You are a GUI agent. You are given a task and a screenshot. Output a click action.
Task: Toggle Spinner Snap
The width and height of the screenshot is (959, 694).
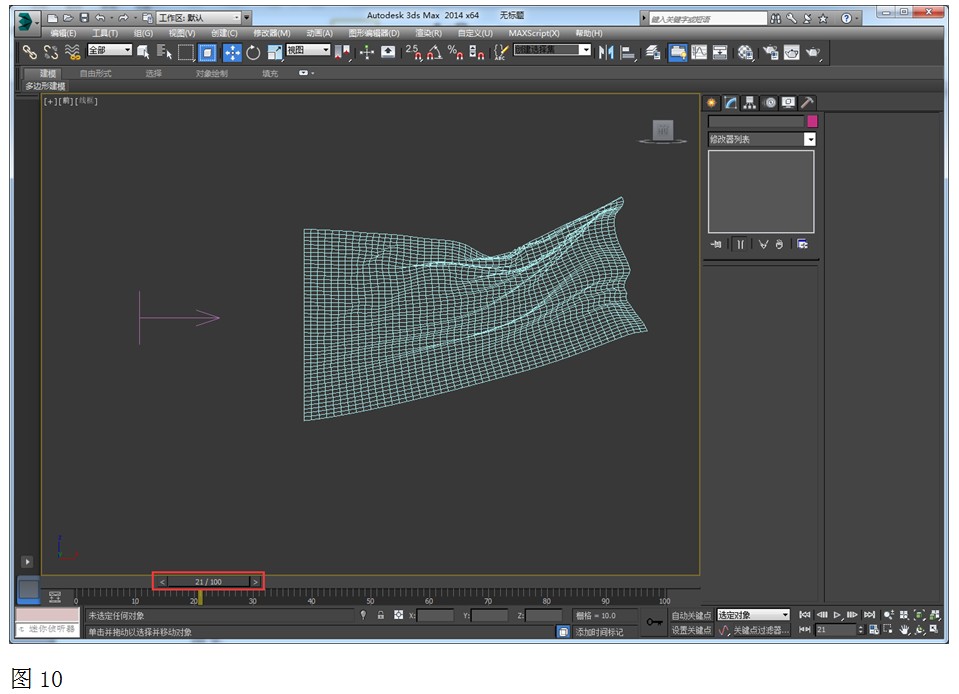tap(476, 53)
